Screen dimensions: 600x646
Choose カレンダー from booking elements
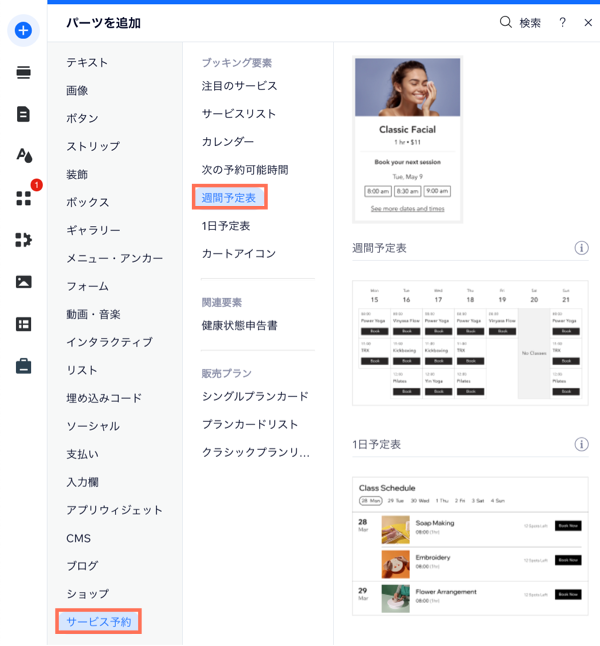click(x=228, y=142)
